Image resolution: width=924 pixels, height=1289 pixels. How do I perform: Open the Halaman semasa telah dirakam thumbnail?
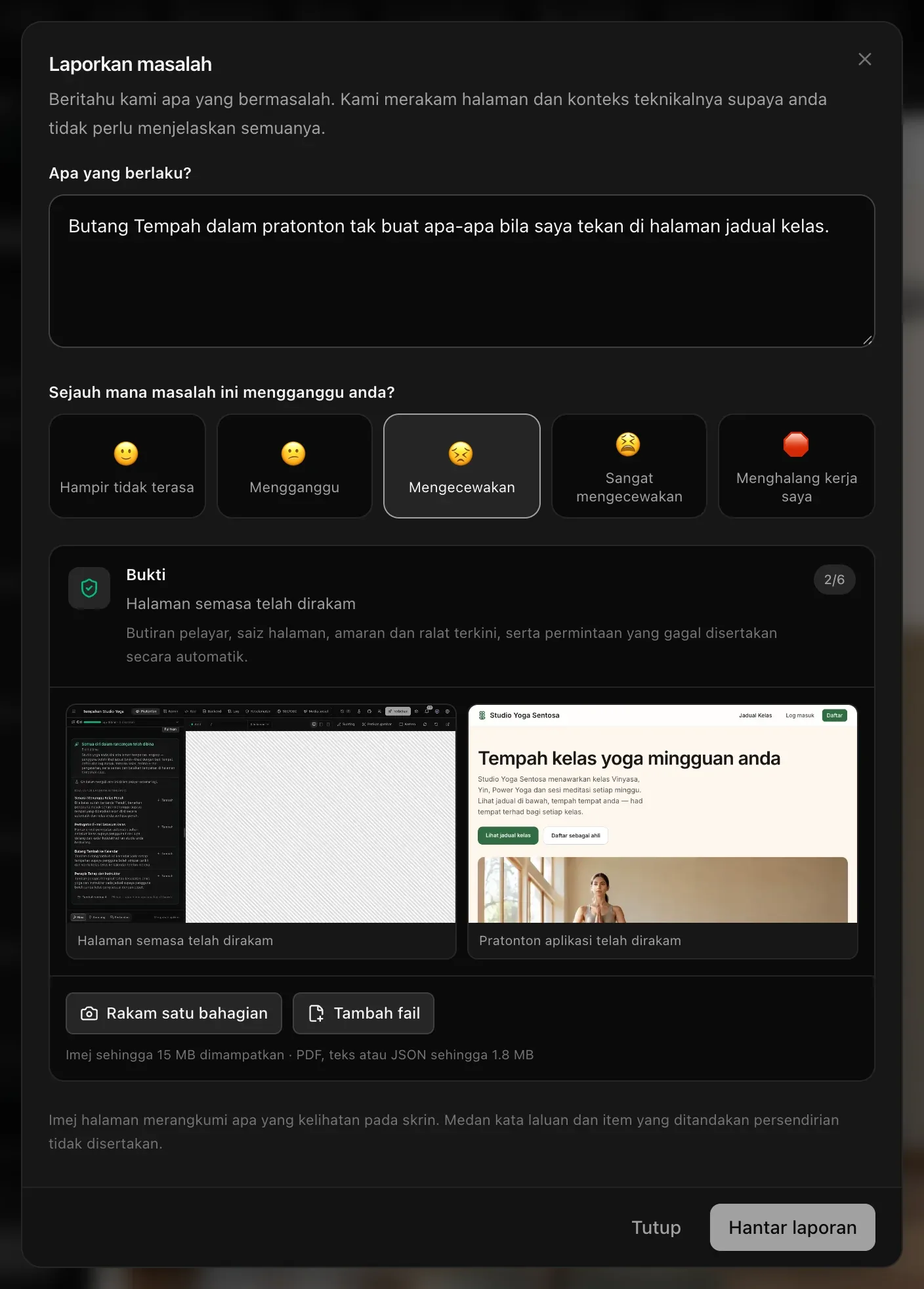click(261, 832)
